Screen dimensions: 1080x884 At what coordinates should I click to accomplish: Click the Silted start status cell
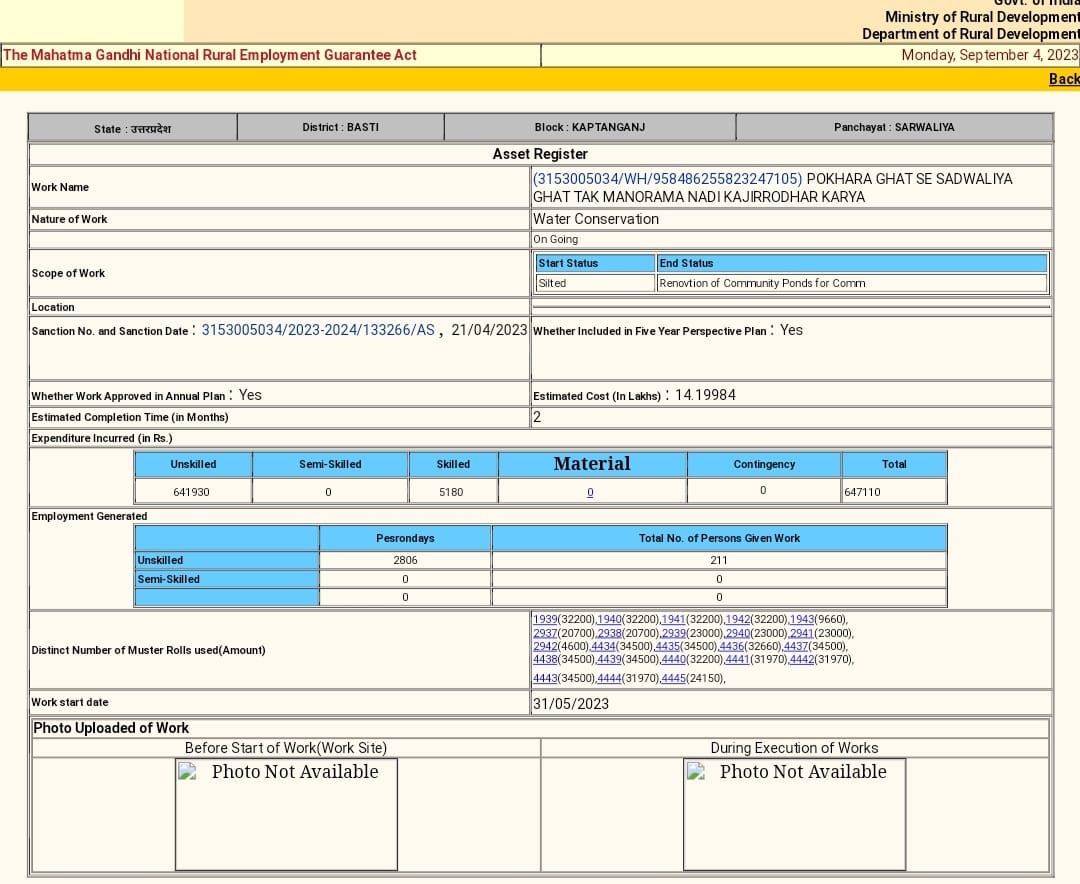[x=595, y=283]
